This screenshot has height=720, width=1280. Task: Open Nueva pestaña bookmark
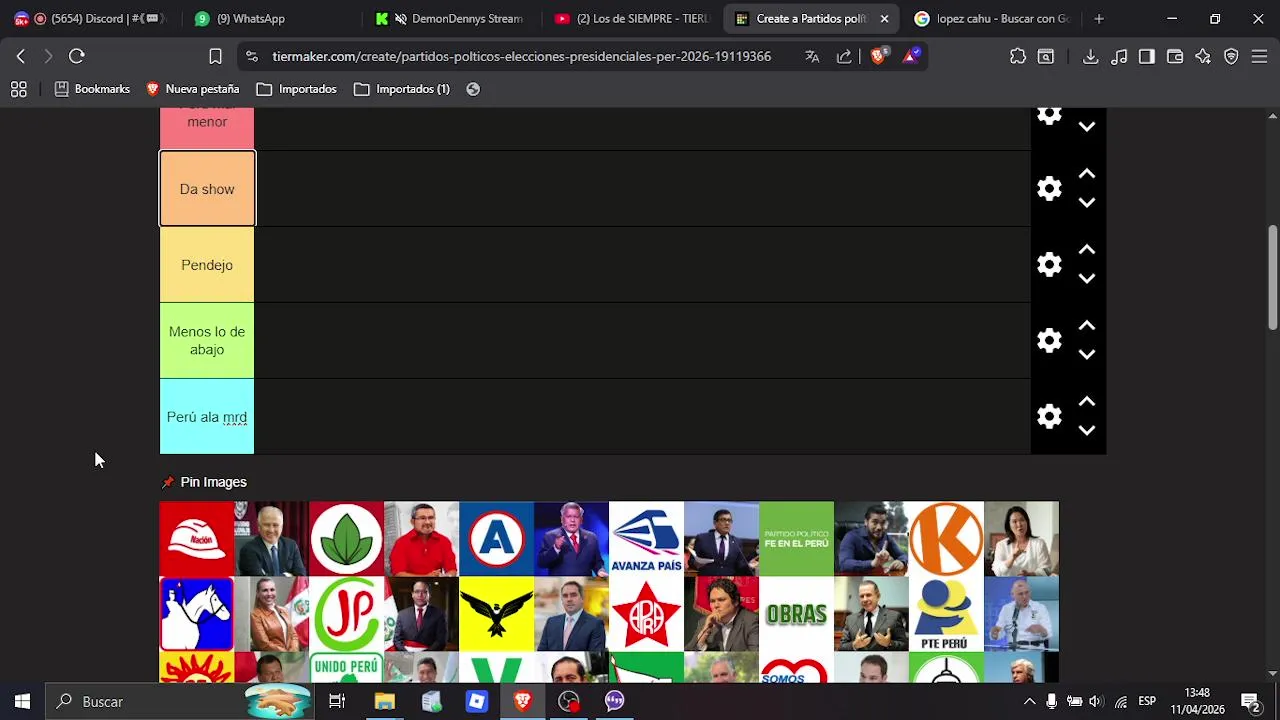click(192, 89)
